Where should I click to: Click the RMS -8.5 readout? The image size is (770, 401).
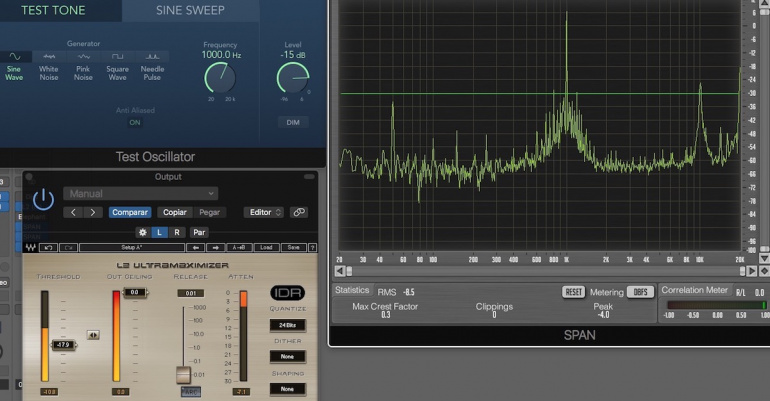click(396, 292)
